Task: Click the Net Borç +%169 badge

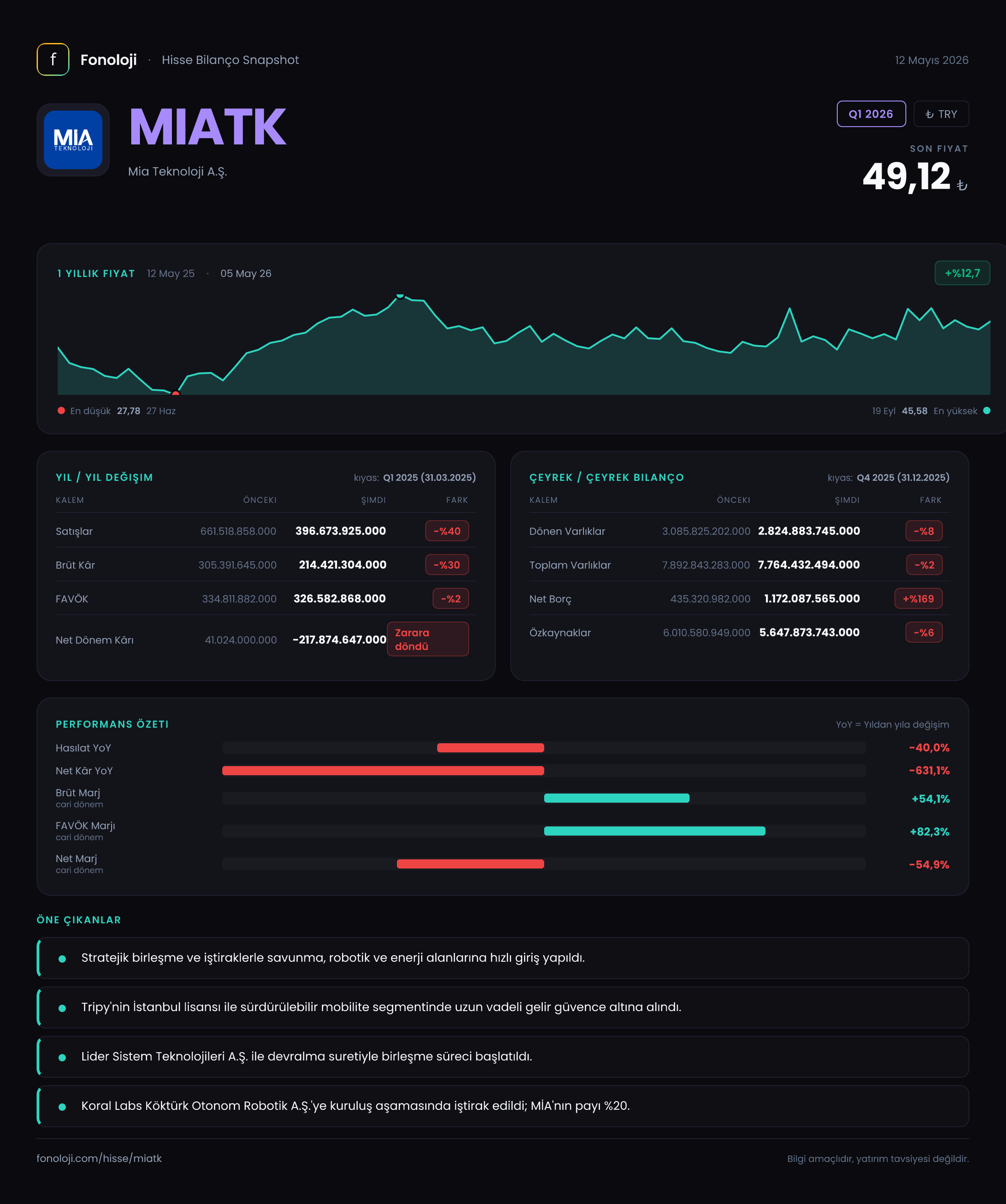Action: point(918,598)
